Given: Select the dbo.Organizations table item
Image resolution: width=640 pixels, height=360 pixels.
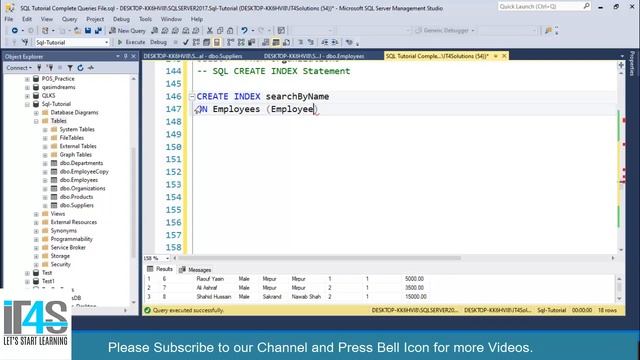Looking at the screenshot, I should pyautogui.click(x=82, y=189).
